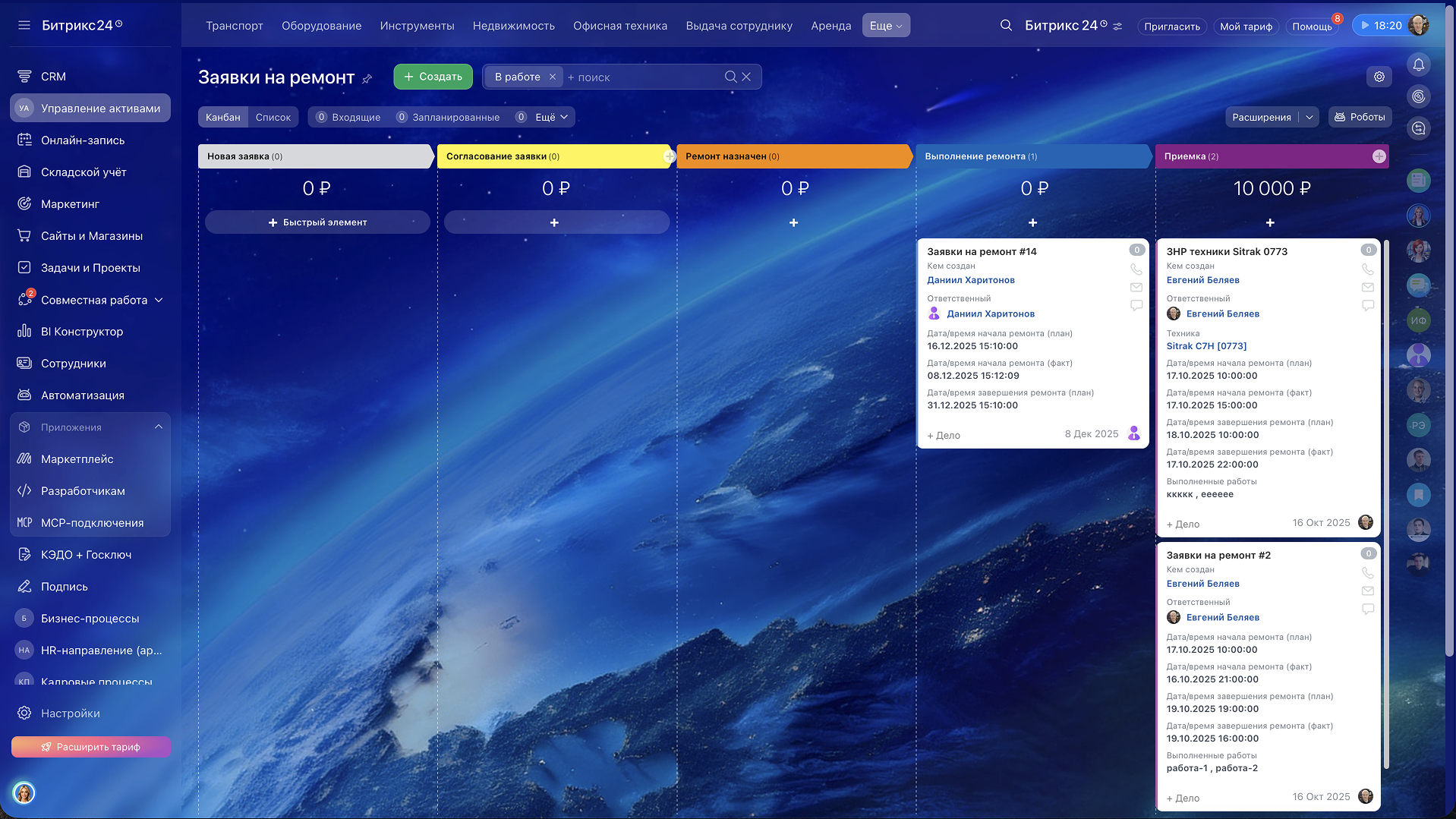Add element in Согласование заявки column
This screenshot has height=819, width=1456.
point(556,222)
